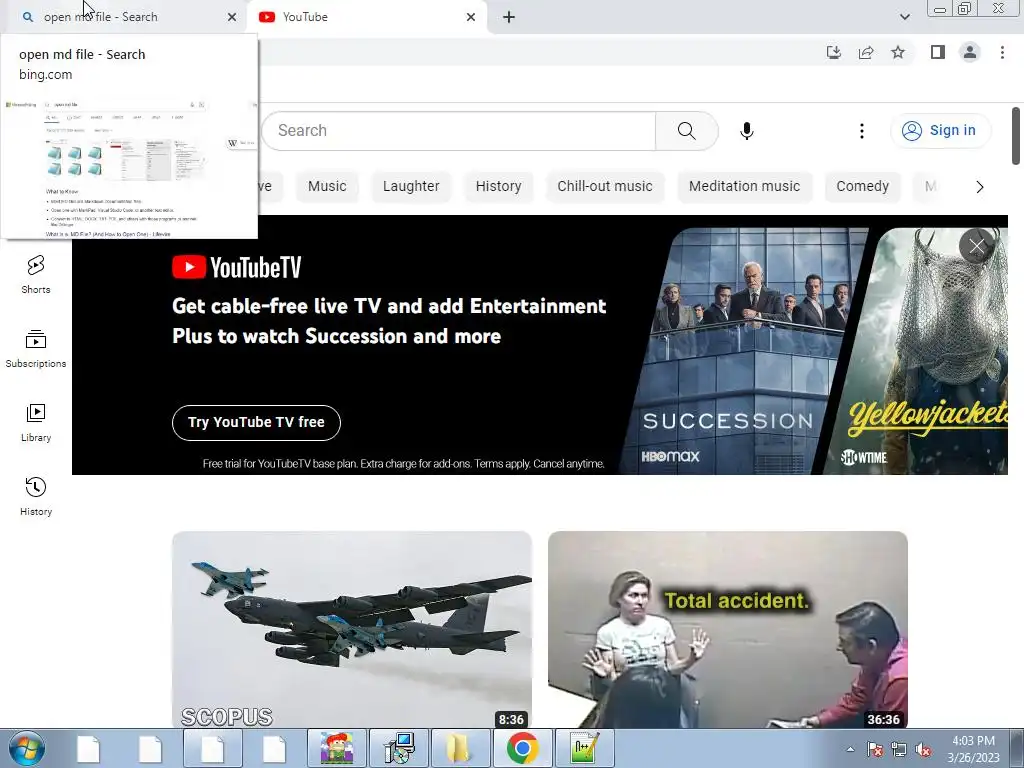1024x768 pixels.
Task: Click the page vertical scrollbar
Action: click(x=1016, y=136)
